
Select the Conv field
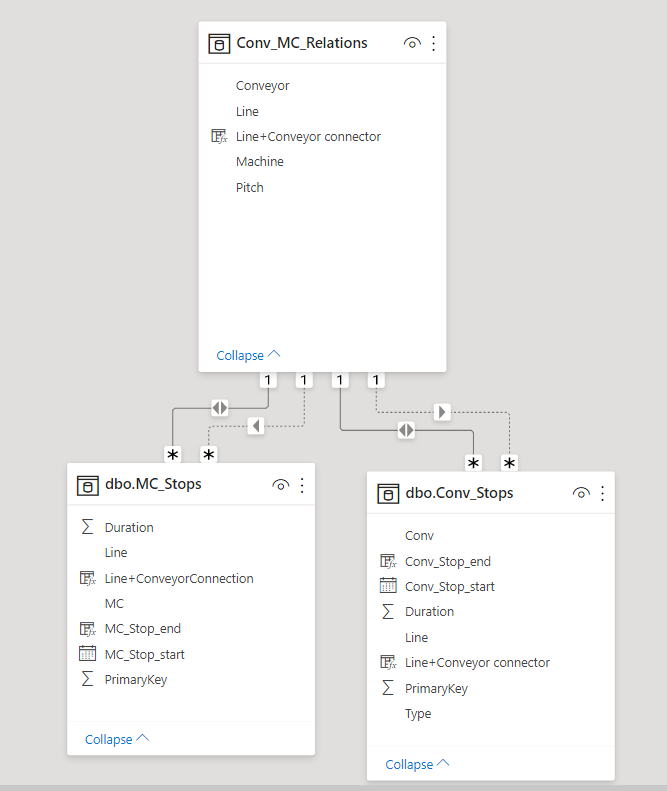[x=419, y=536]
